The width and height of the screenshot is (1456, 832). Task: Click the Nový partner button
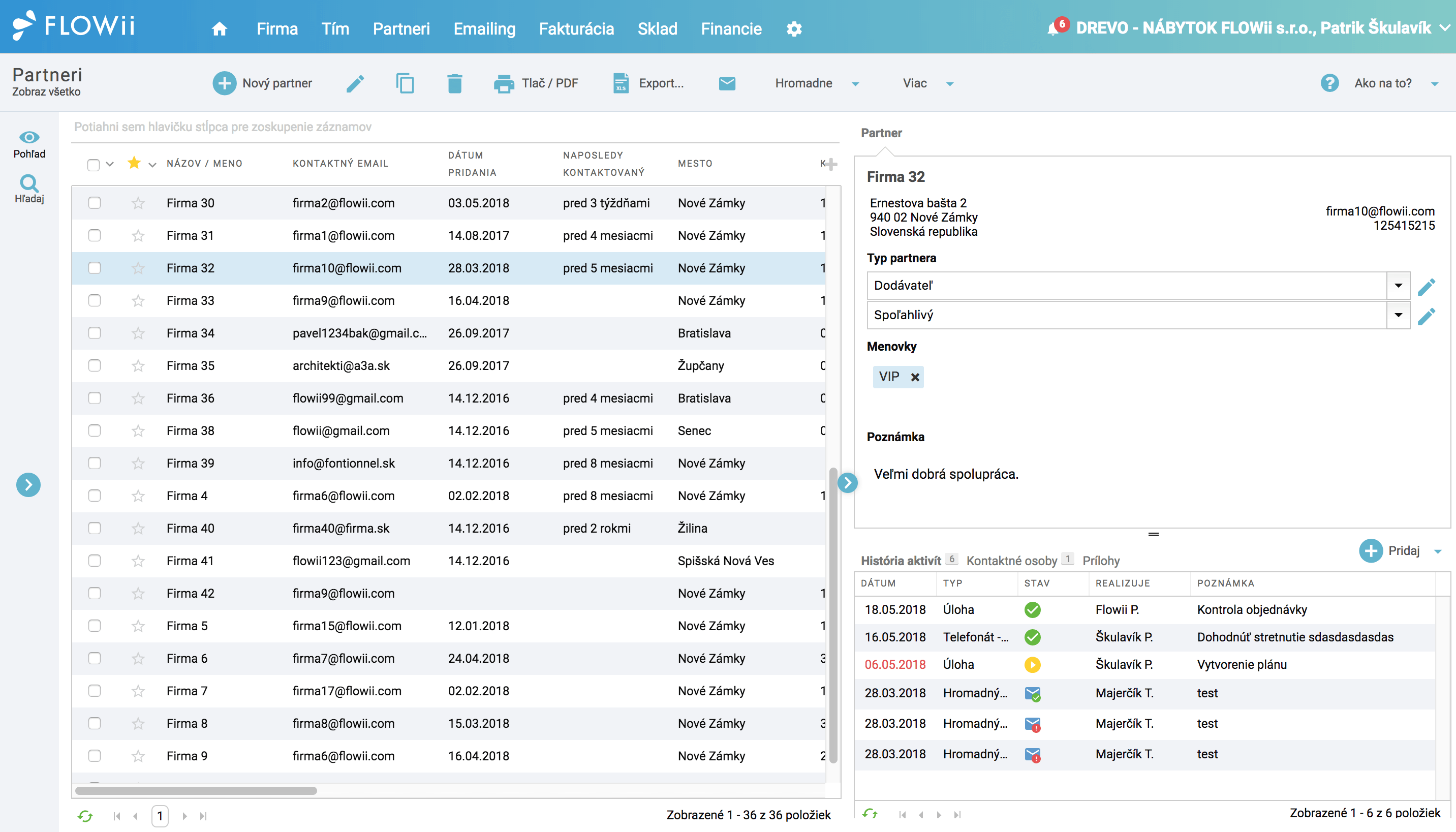[262, 83]
